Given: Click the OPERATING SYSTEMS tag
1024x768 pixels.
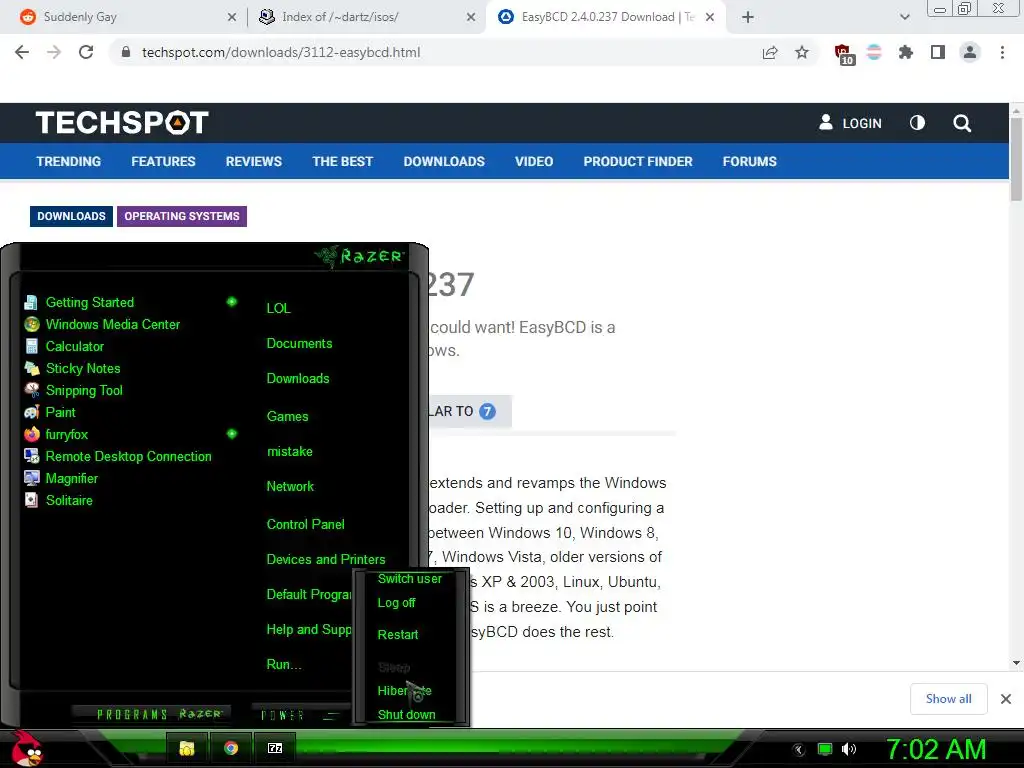Looking at the screenshot, I should point(182,216).
